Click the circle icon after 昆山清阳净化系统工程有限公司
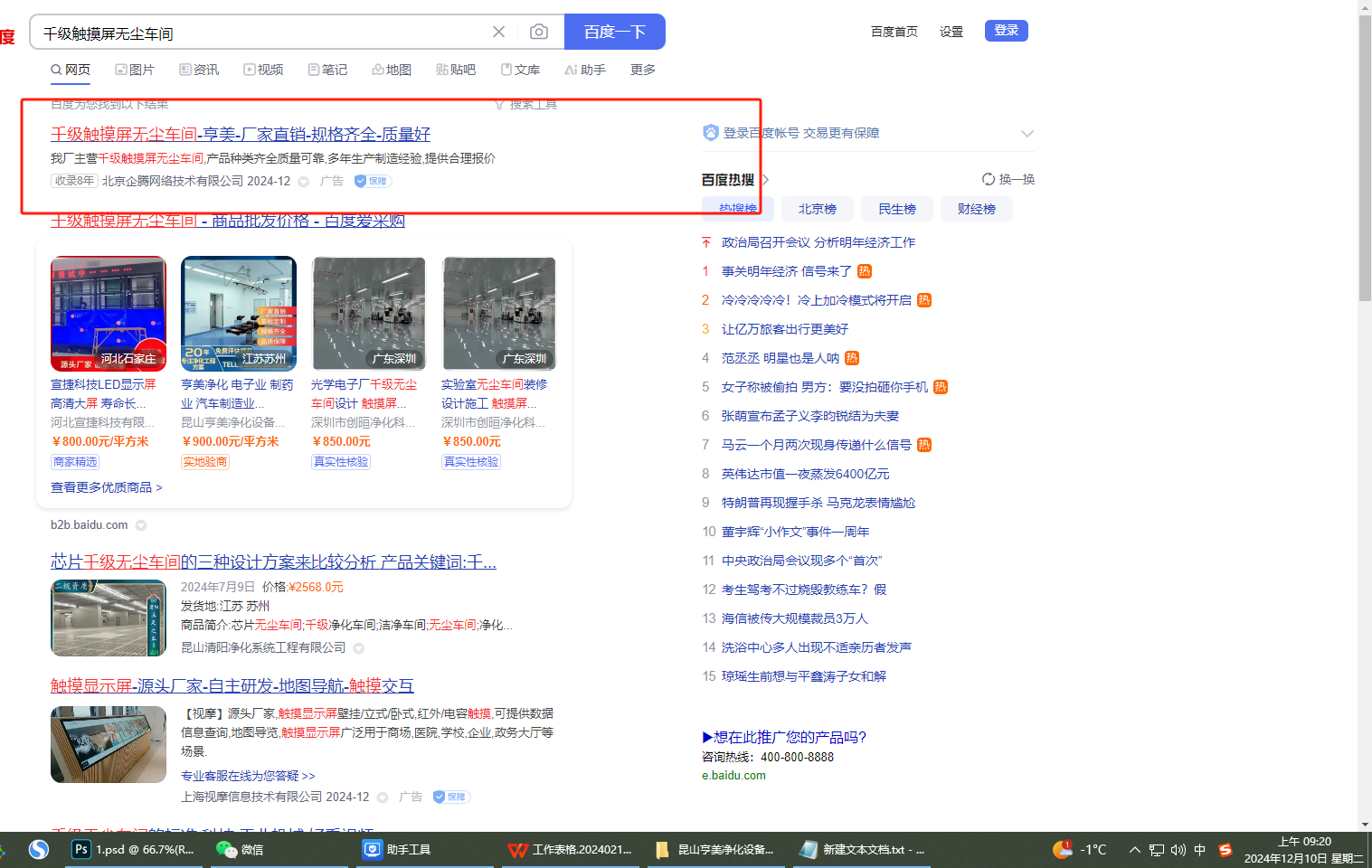Image resolution: width=1372 pixels, height=868 pixels. tap(359, 648)
